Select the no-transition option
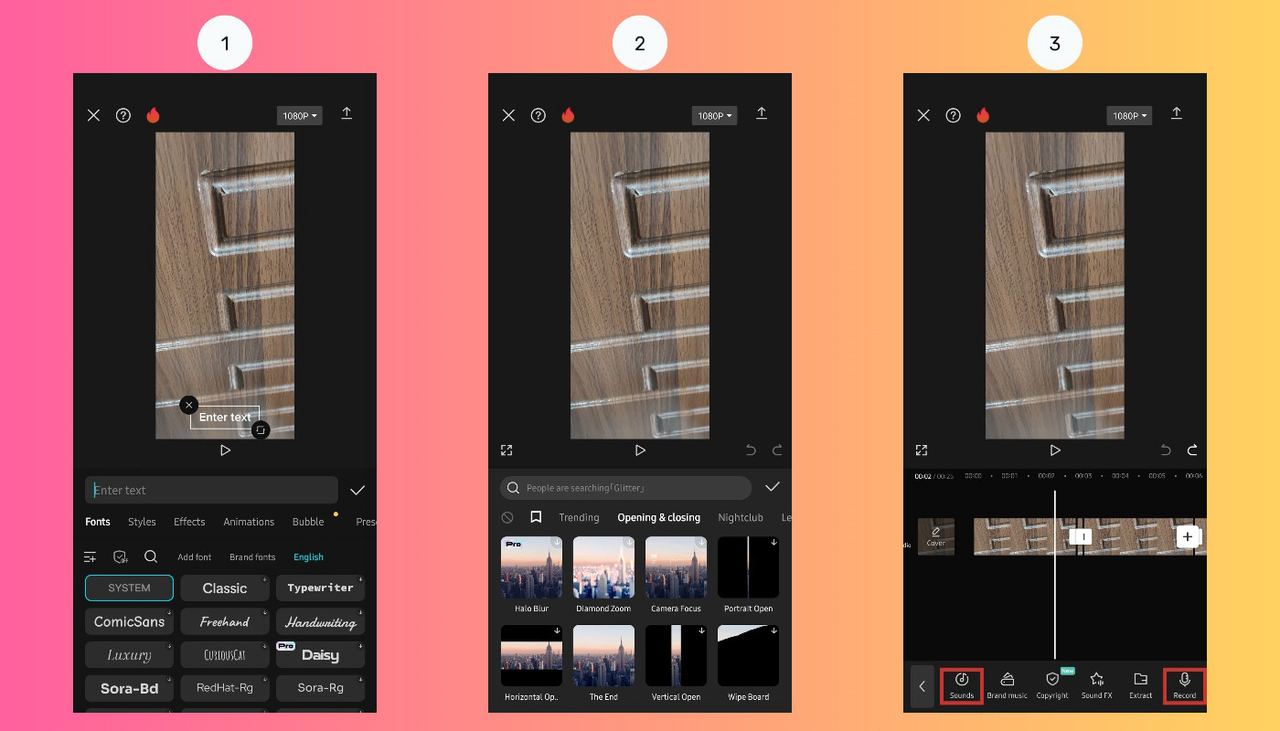 click(x=508, y=517)
